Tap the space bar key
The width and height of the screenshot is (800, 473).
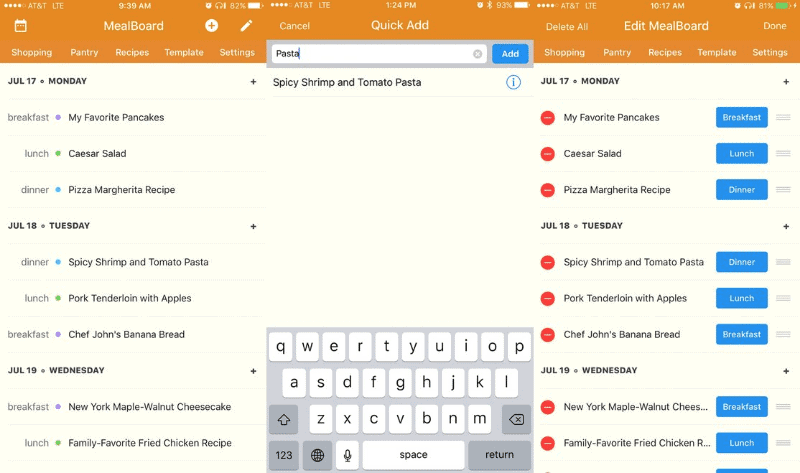click(413, 455)
